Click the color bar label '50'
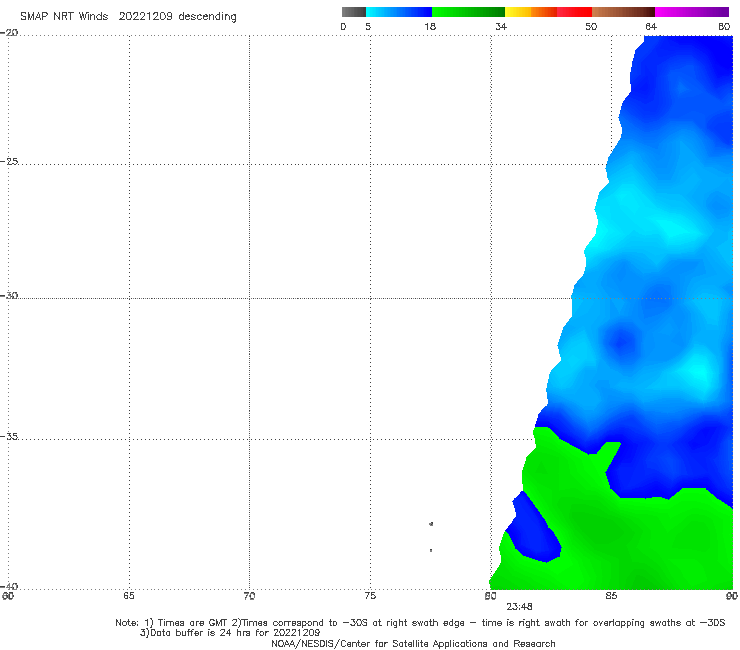The image size is (740, 650). (x=591, y=26)
